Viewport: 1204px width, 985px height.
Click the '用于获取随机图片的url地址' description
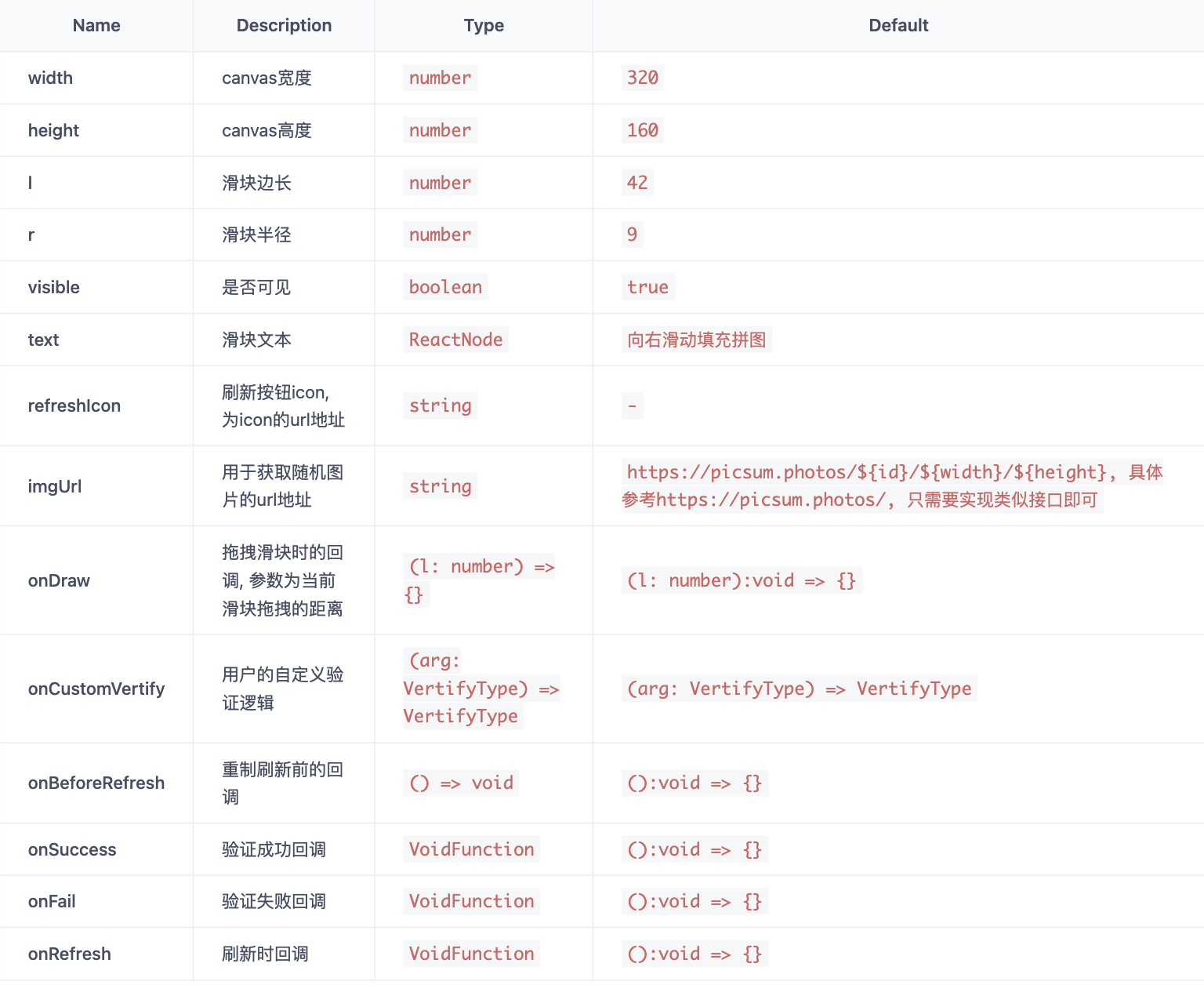pyautogui.click(x=283, y=486)
